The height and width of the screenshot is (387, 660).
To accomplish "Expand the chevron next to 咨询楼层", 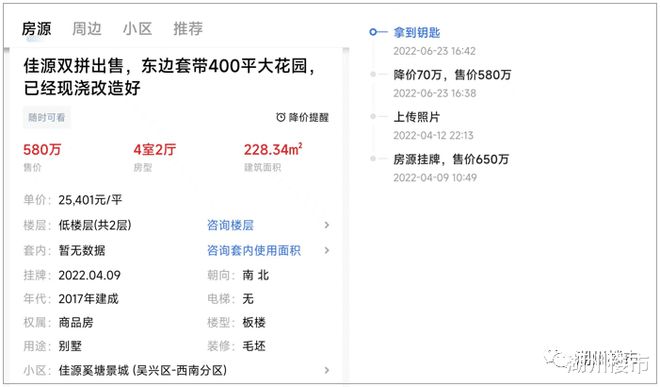I will click(327, 225).
